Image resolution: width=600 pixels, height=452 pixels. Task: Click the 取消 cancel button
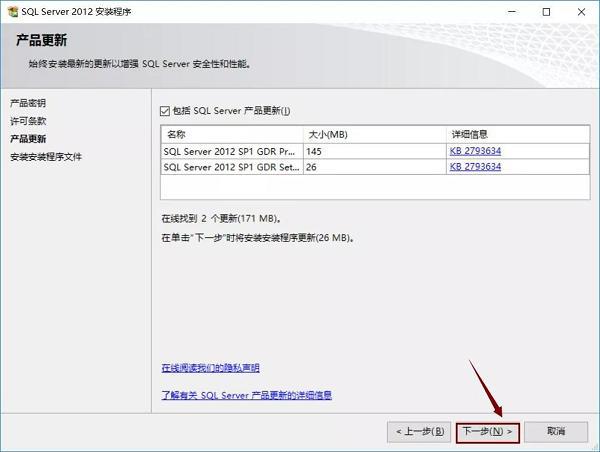click(x=556, y=431)
